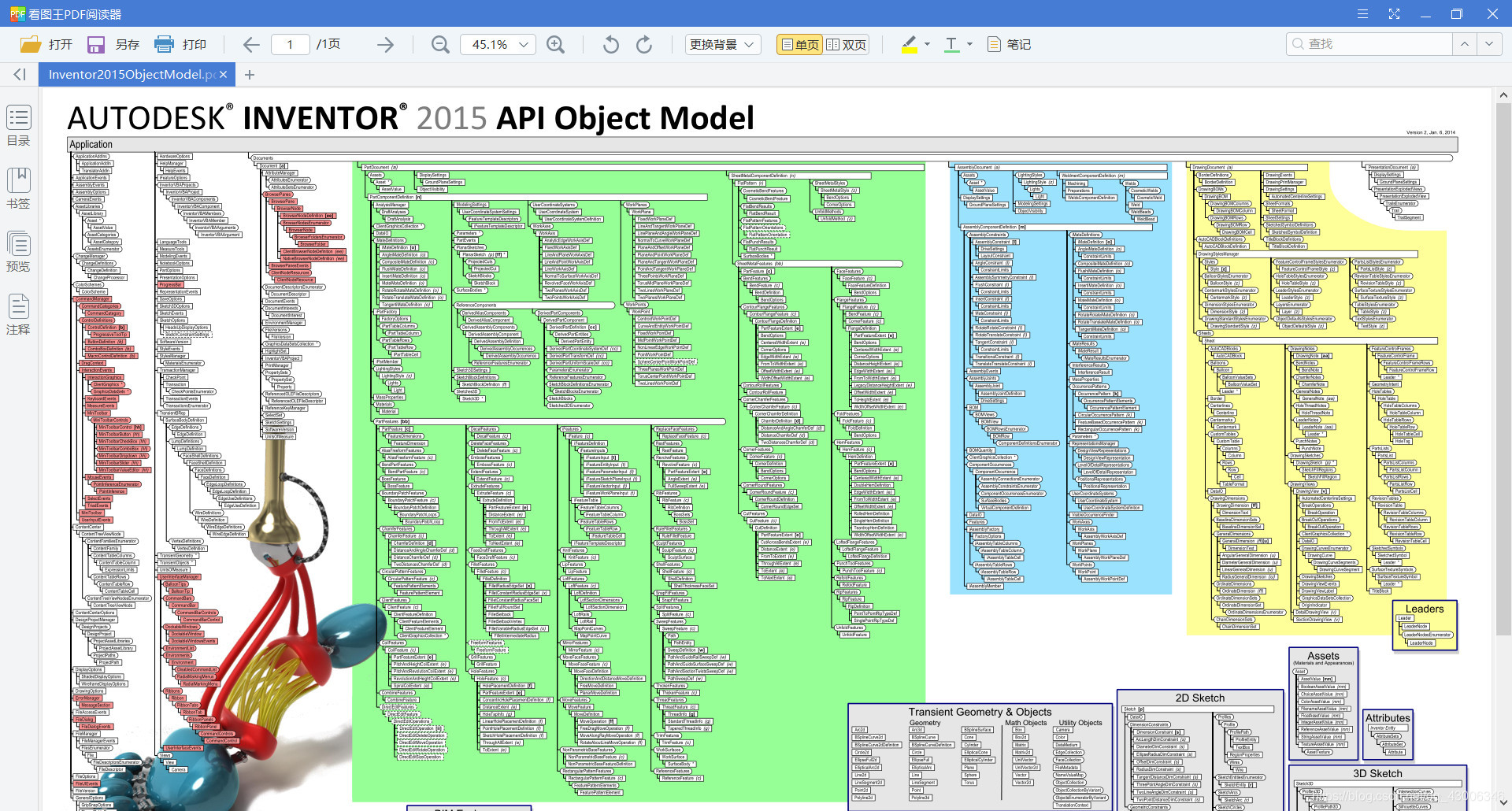Click the Math Objects column heading
Viewport: 1512px width, 811px height.
[1025, 723]
